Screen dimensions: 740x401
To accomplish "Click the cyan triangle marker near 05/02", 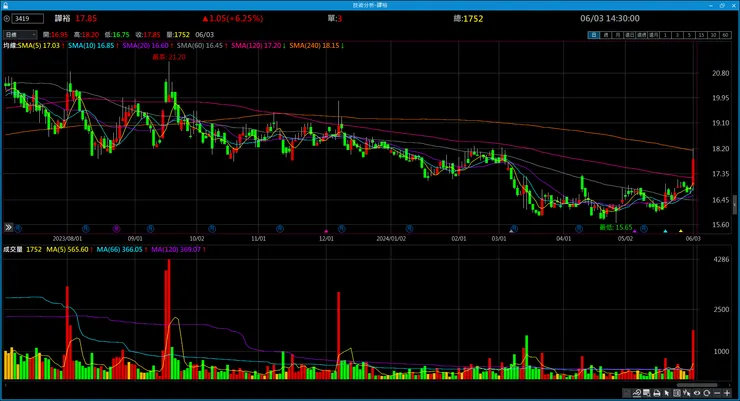I will pos(665,231).
